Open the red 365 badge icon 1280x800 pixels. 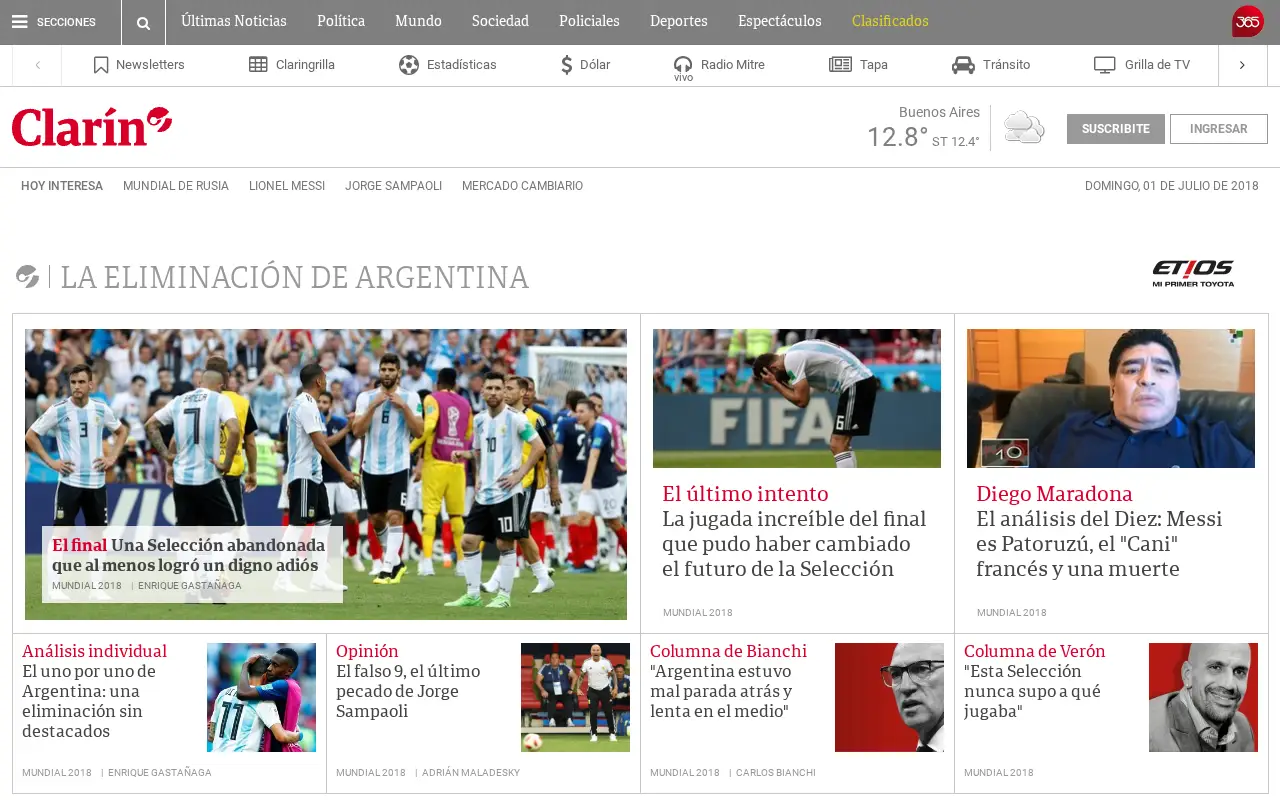tap(1248, 21)
